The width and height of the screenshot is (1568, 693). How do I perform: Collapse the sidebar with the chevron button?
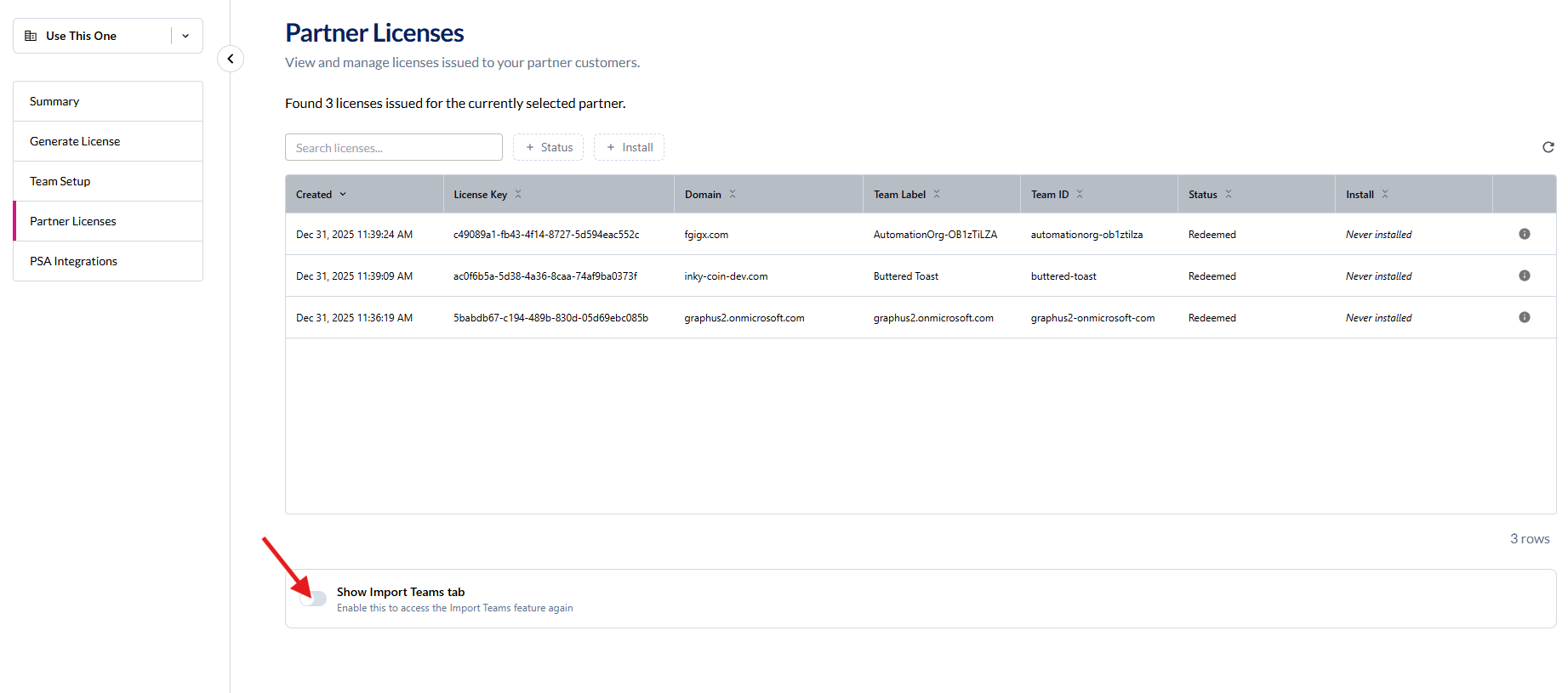point(231,59)
